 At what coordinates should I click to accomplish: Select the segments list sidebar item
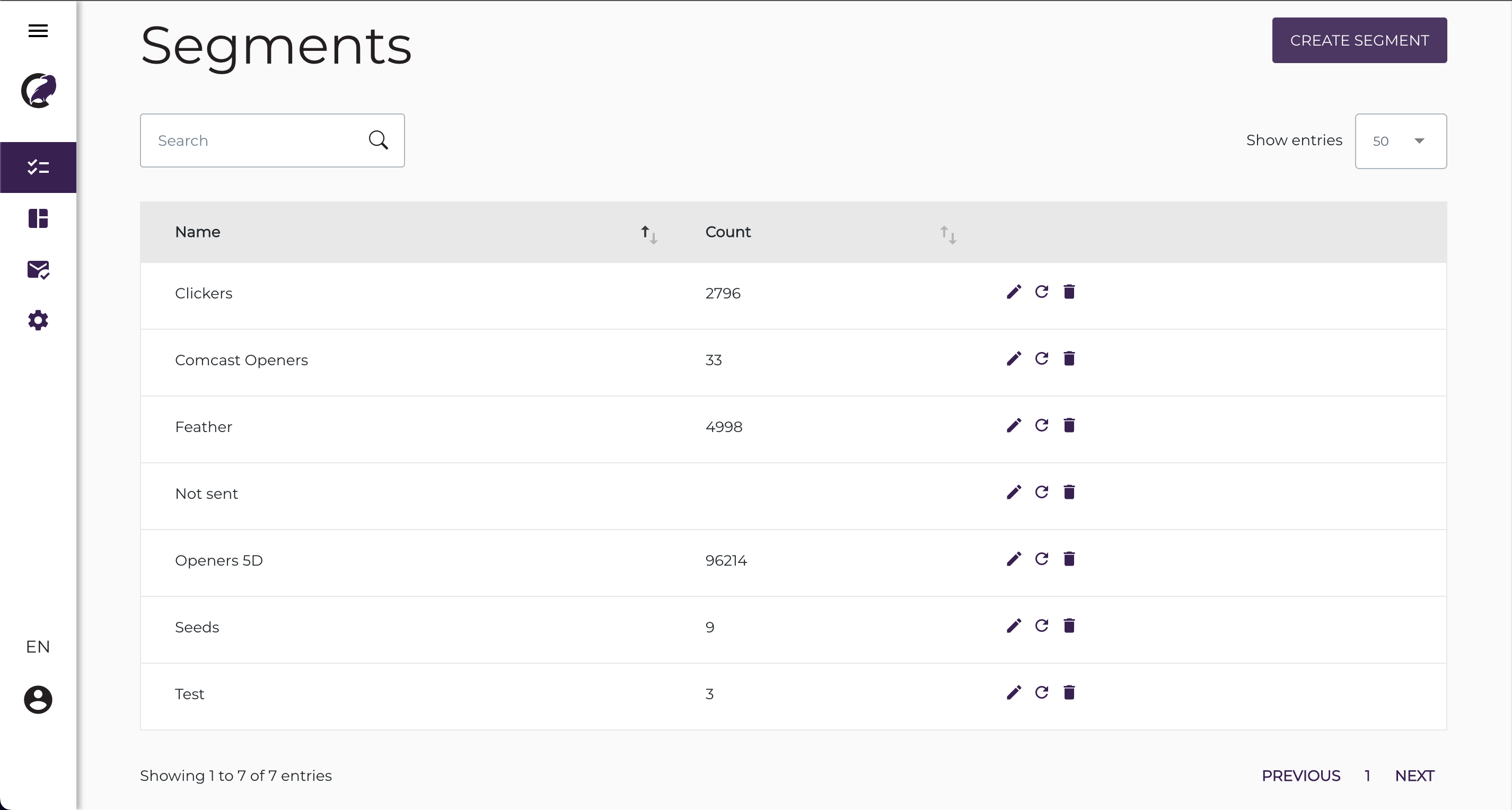click(38, 168)
